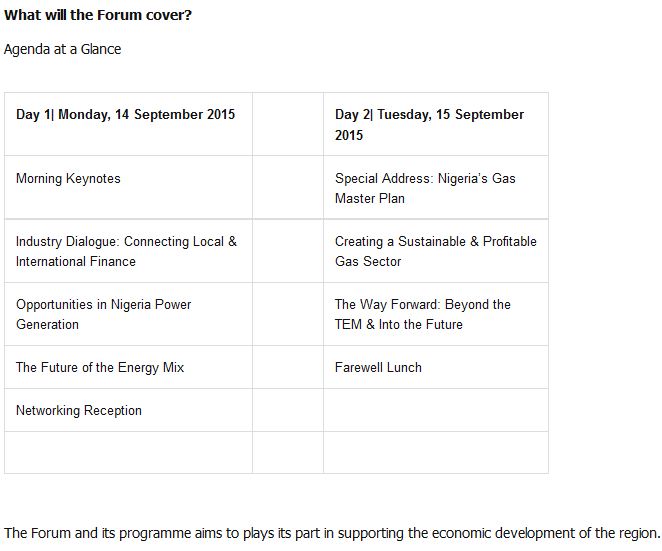Click the 'What will the Forum cover?' heading
The image size is (662, 551).
(98, 15)
